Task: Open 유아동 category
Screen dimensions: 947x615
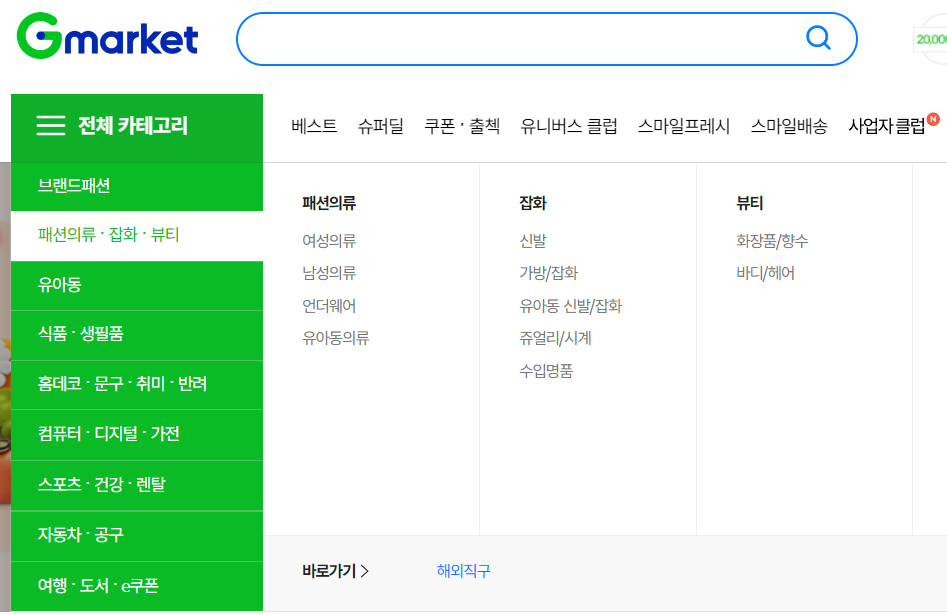Action: (137, 286)
